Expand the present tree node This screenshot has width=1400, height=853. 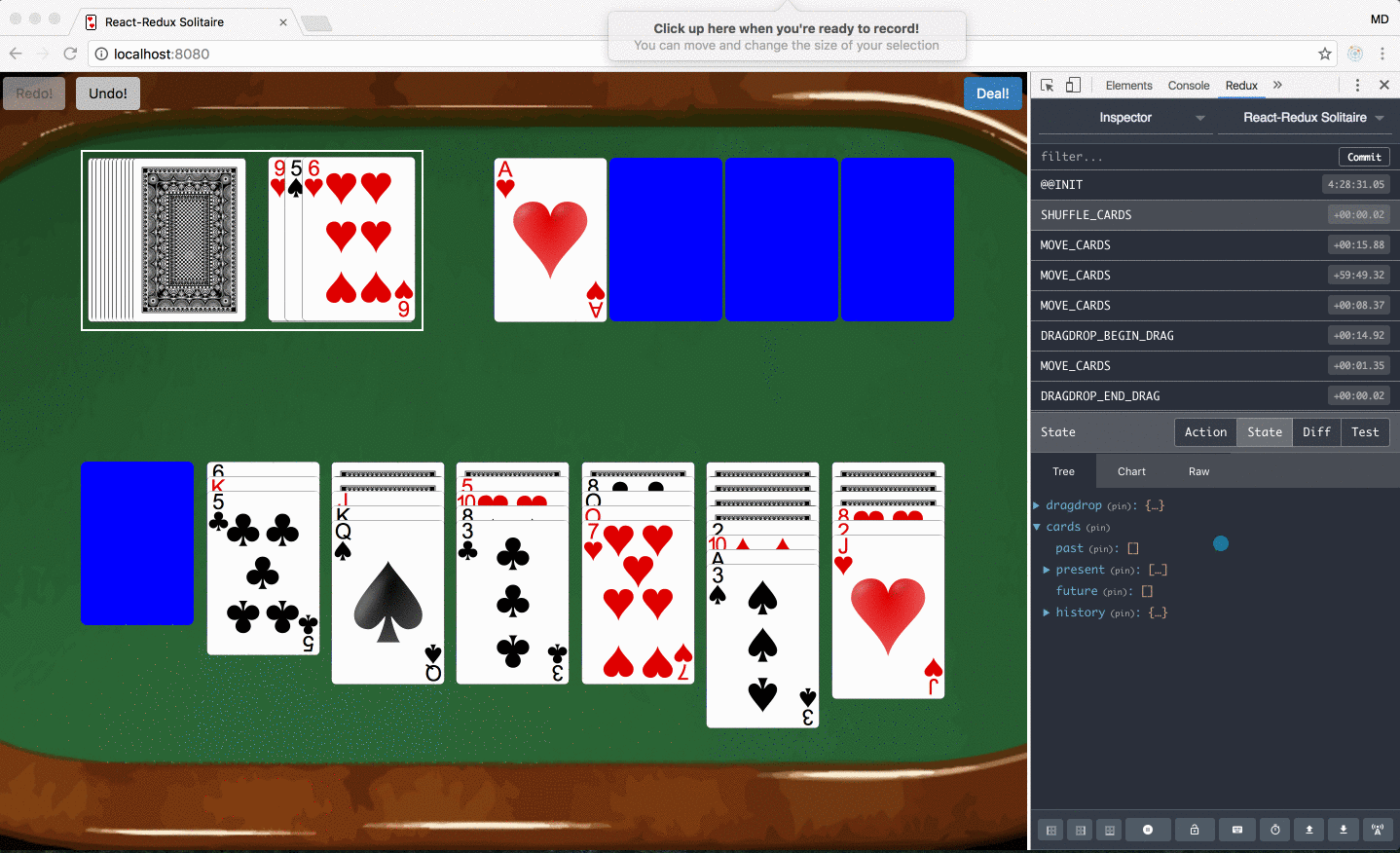tap(1047, 570)
